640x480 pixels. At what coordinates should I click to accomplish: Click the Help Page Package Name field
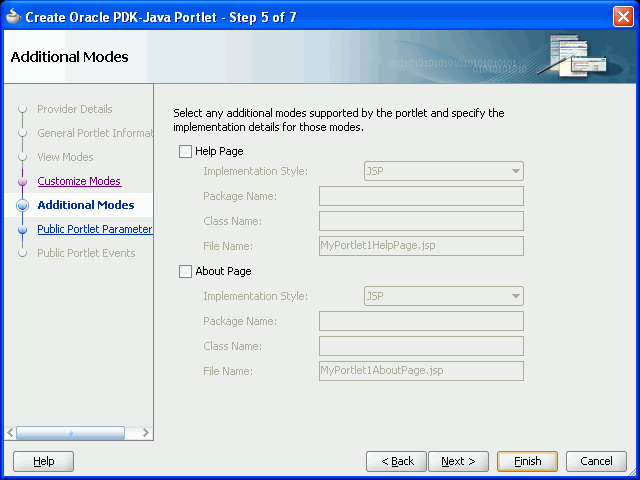pyautogui.click(x=421, y=196)
